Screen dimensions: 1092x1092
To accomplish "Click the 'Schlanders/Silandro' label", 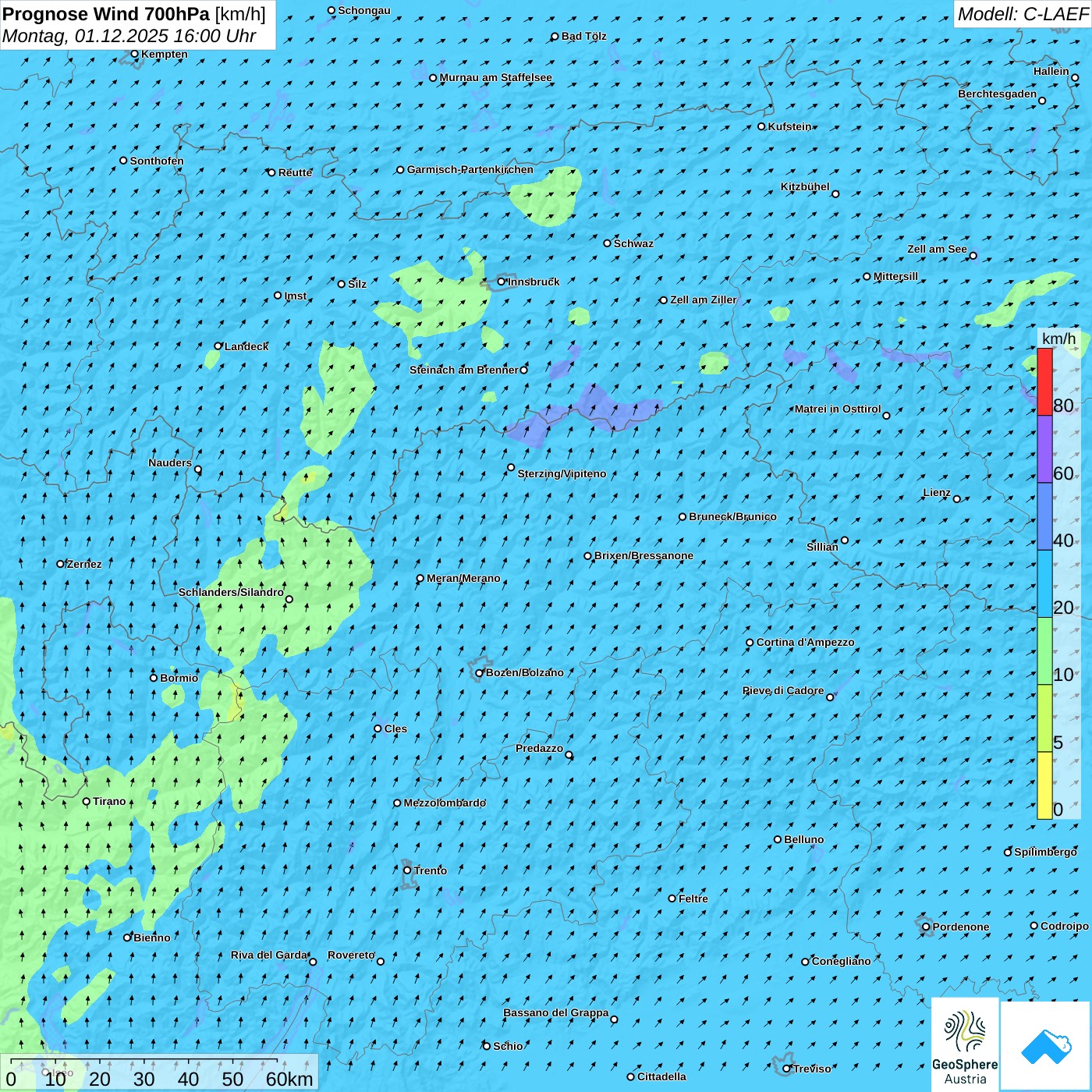I will (x=232, y=593).
